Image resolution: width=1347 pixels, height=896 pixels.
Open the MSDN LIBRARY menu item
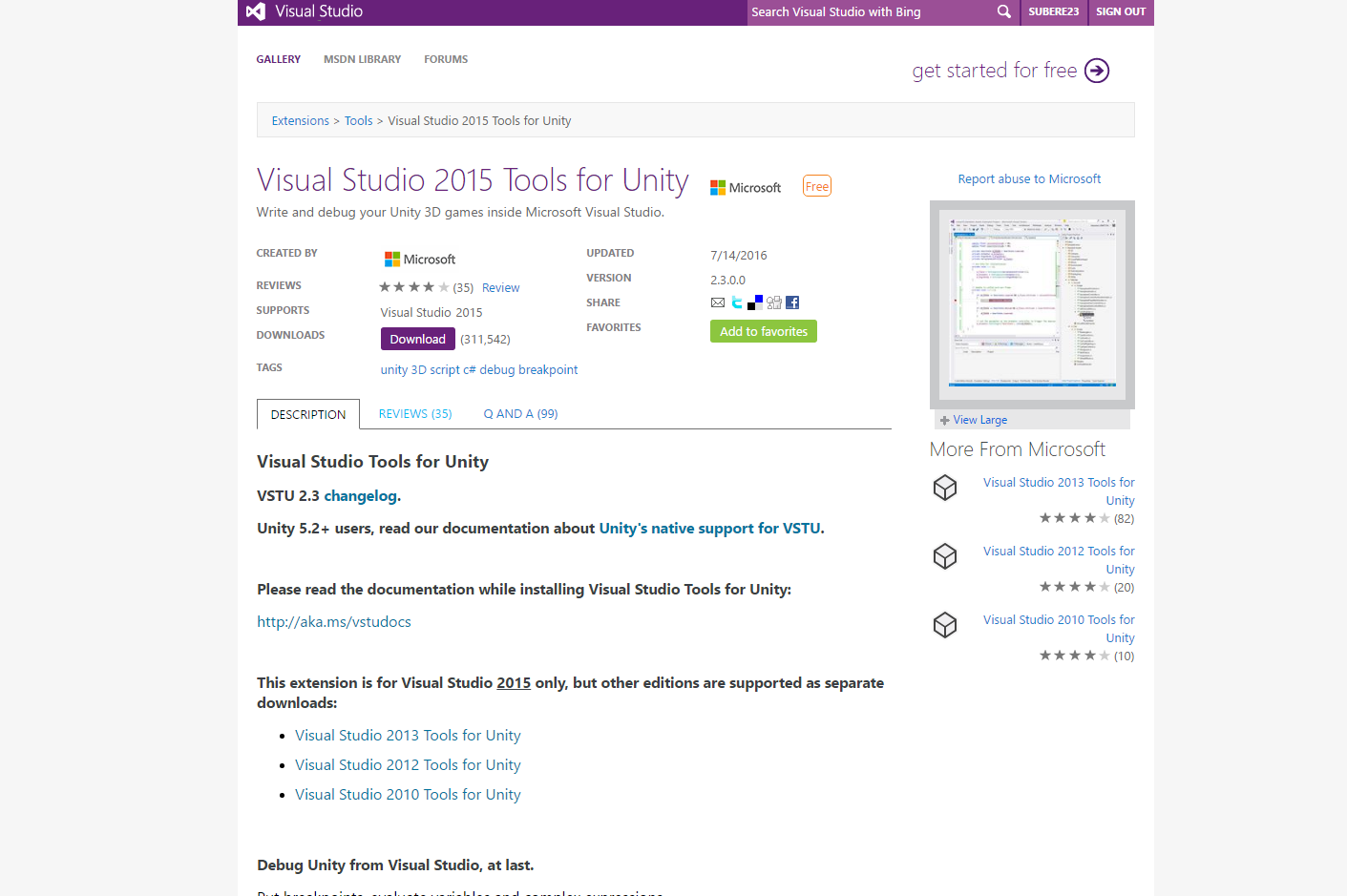tap(363, 59)
